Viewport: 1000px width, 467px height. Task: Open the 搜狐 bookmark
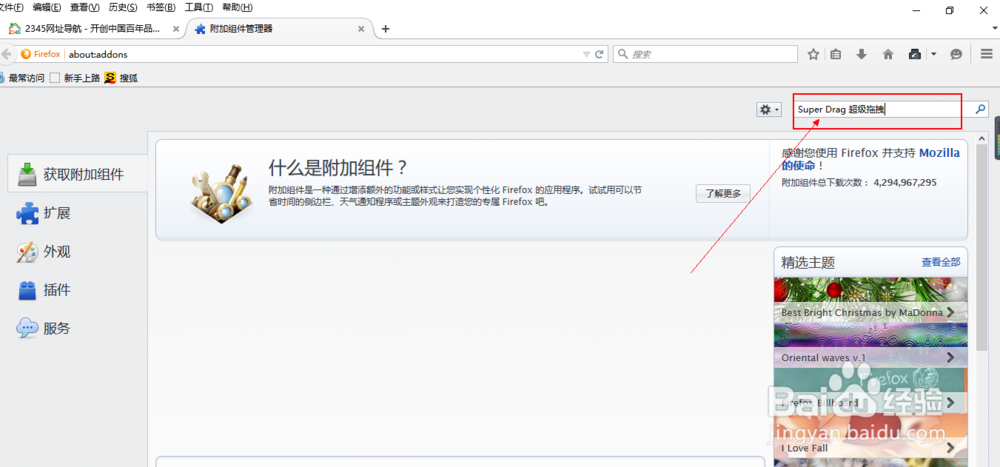click(122, 78)
